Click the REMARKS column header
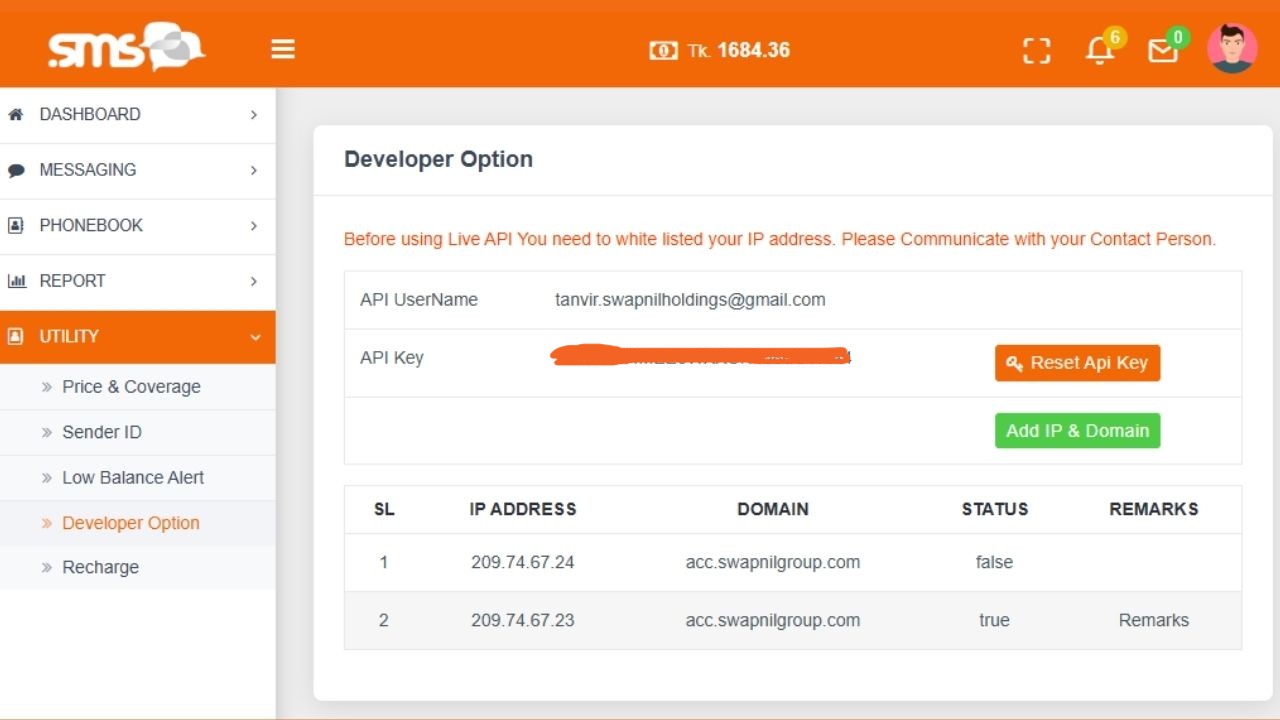Image resolution: width=1280 pixels, height=720 pixels. pyautogui.click(x=1154, y=509)
